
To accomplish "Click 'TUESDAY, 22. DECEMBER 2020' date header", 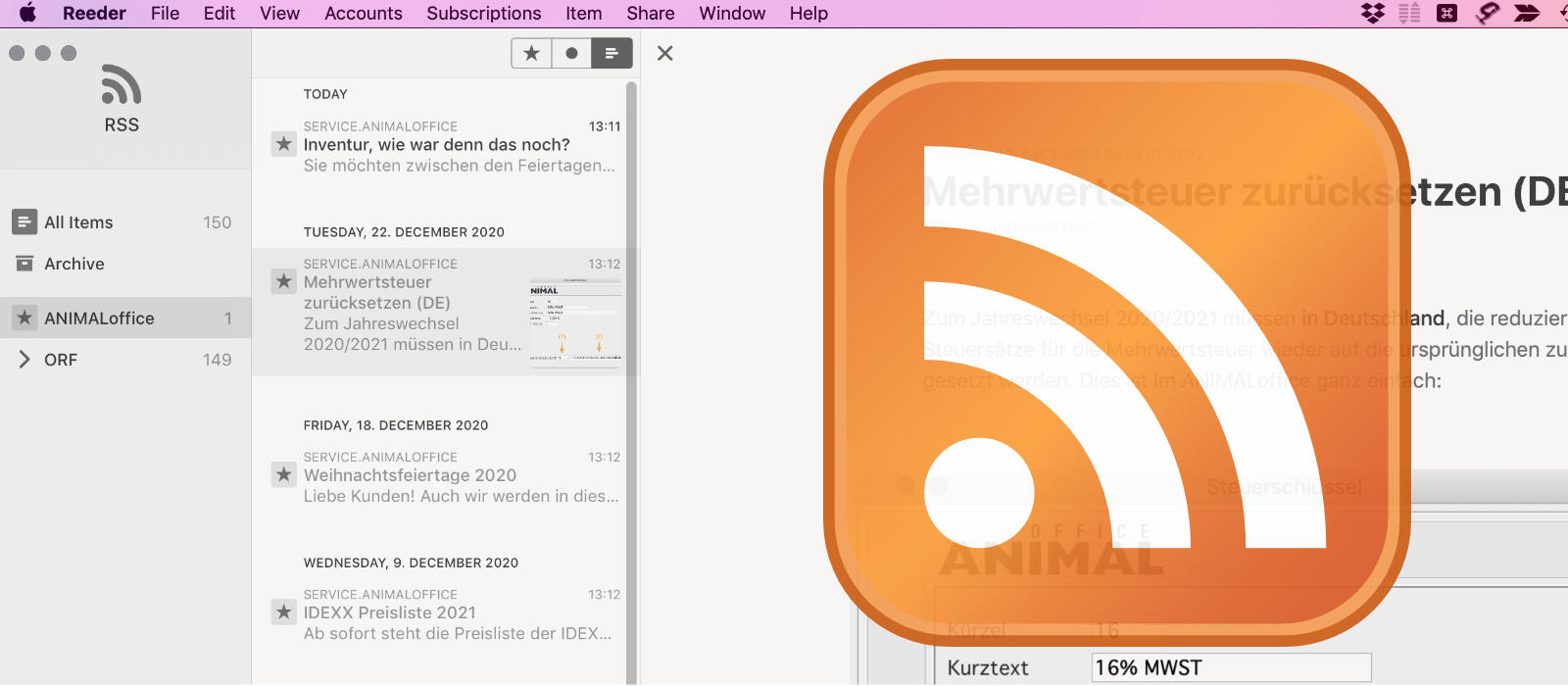I will tap(404, 232).
